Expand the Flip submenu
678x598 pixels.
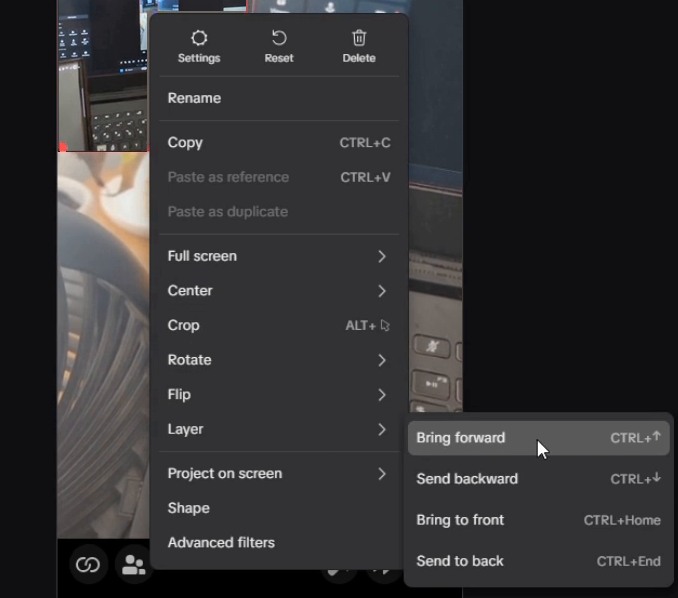279,394
